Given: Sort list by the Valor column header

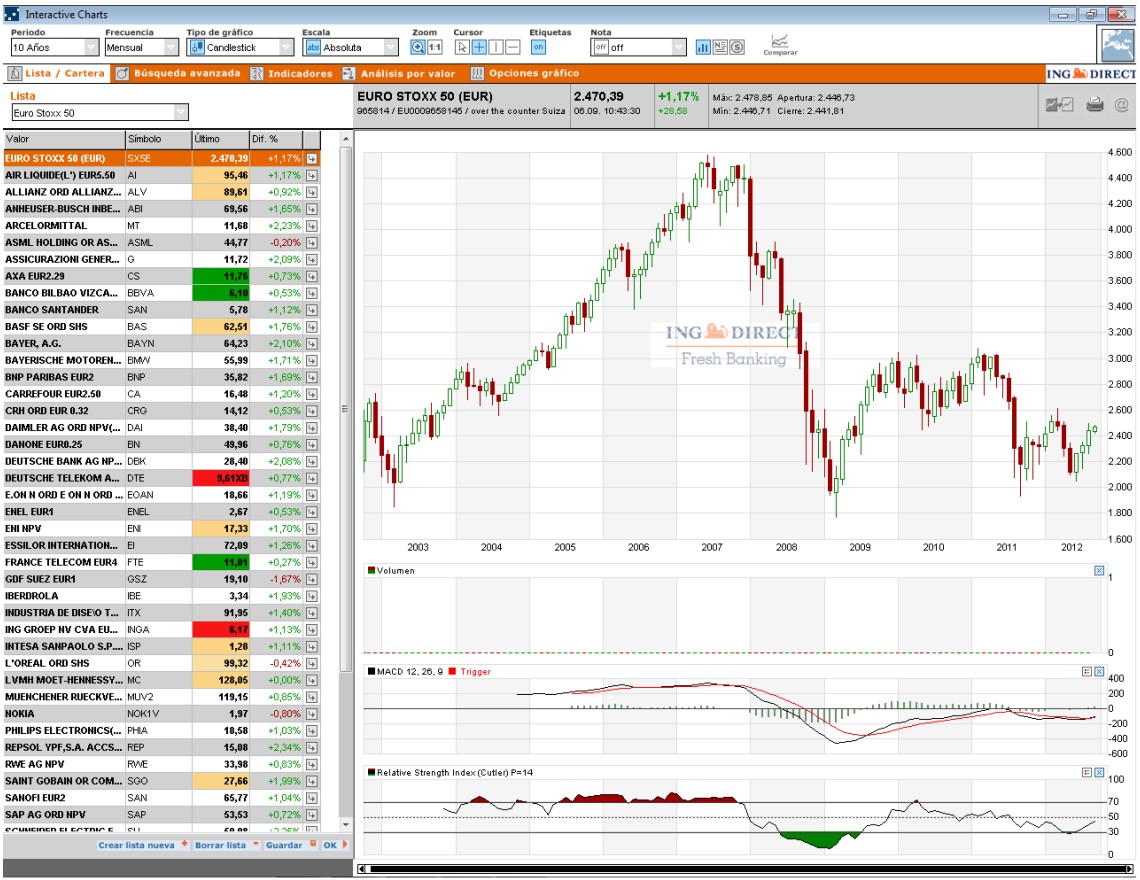Looking at the screenshot, I should (x=64, y=139).
